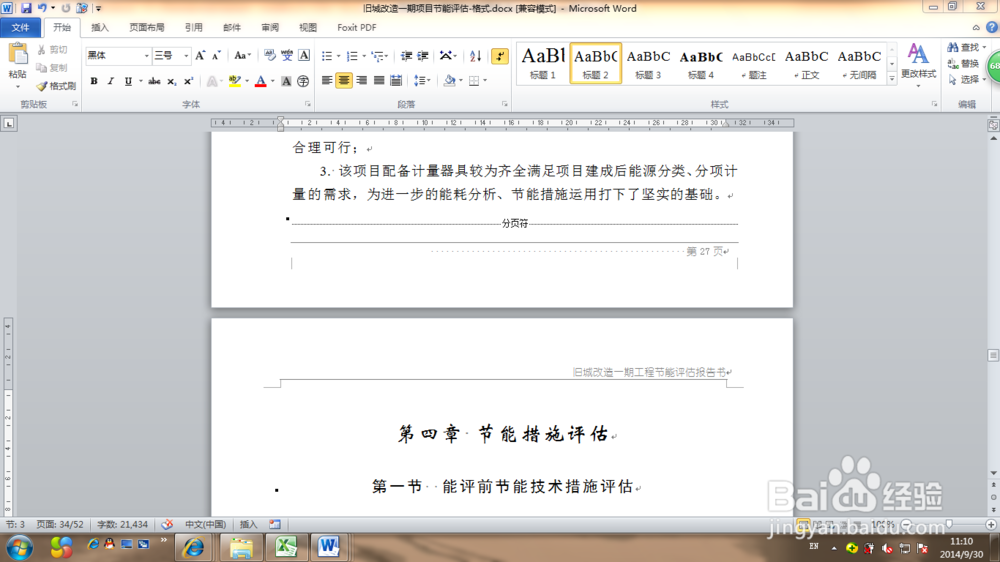Click the Distributed alignment icon
The height and width of the screenshot is (562, 1000).
pyautogui.click(x=396, y=80)
